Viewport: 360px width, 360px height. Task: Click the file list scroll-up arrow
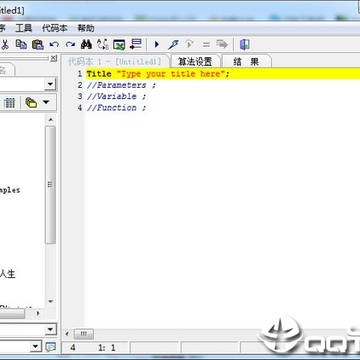[x=51, y=119]
